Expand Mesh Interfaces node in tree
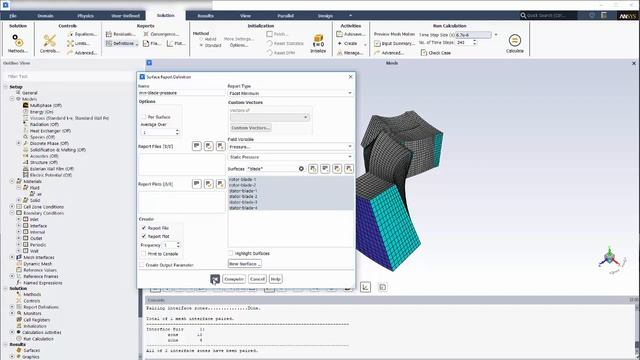640x360 pixels. click(x=12, y=258)
